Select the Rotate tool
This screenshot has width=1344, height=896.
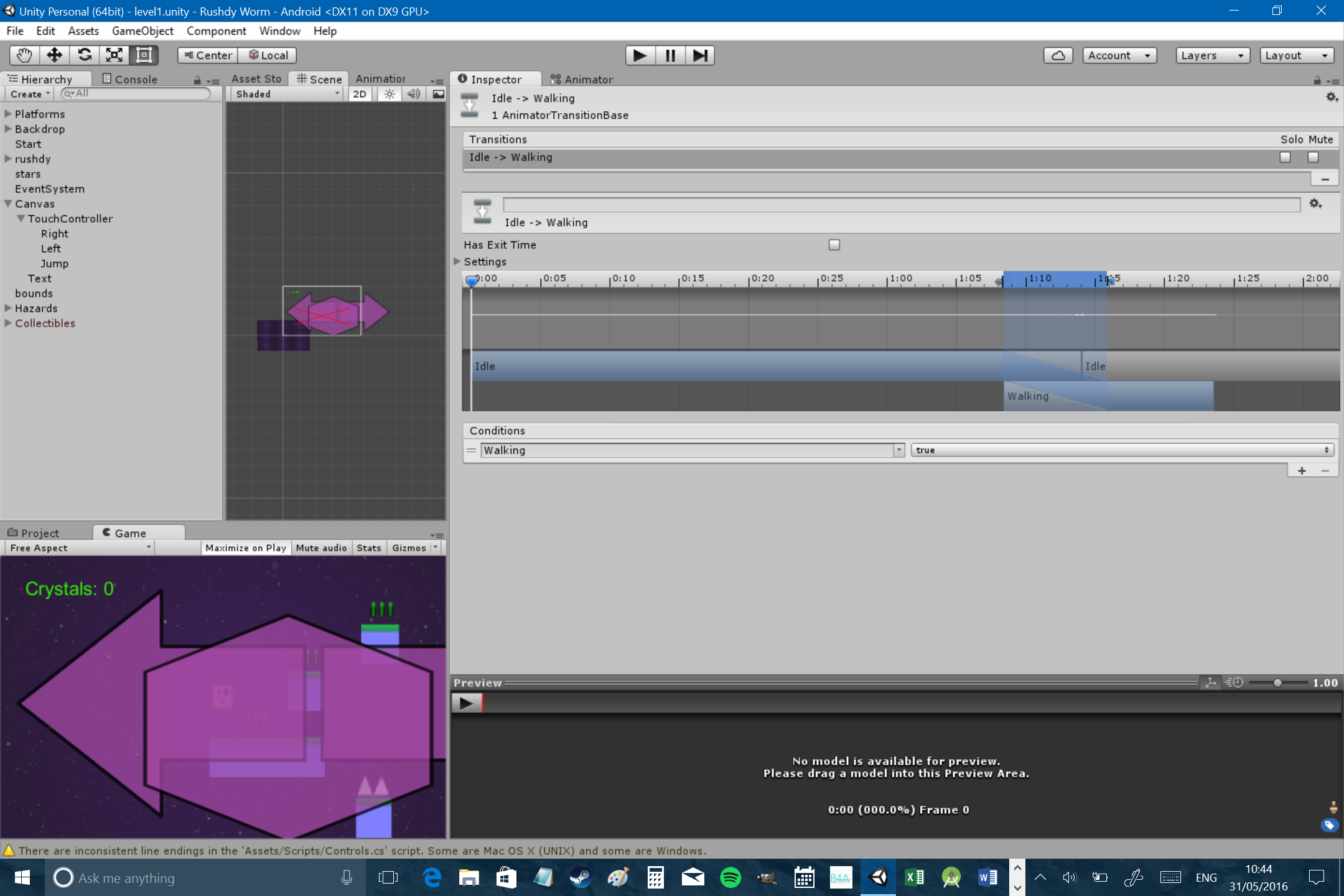tap(84, 55)
